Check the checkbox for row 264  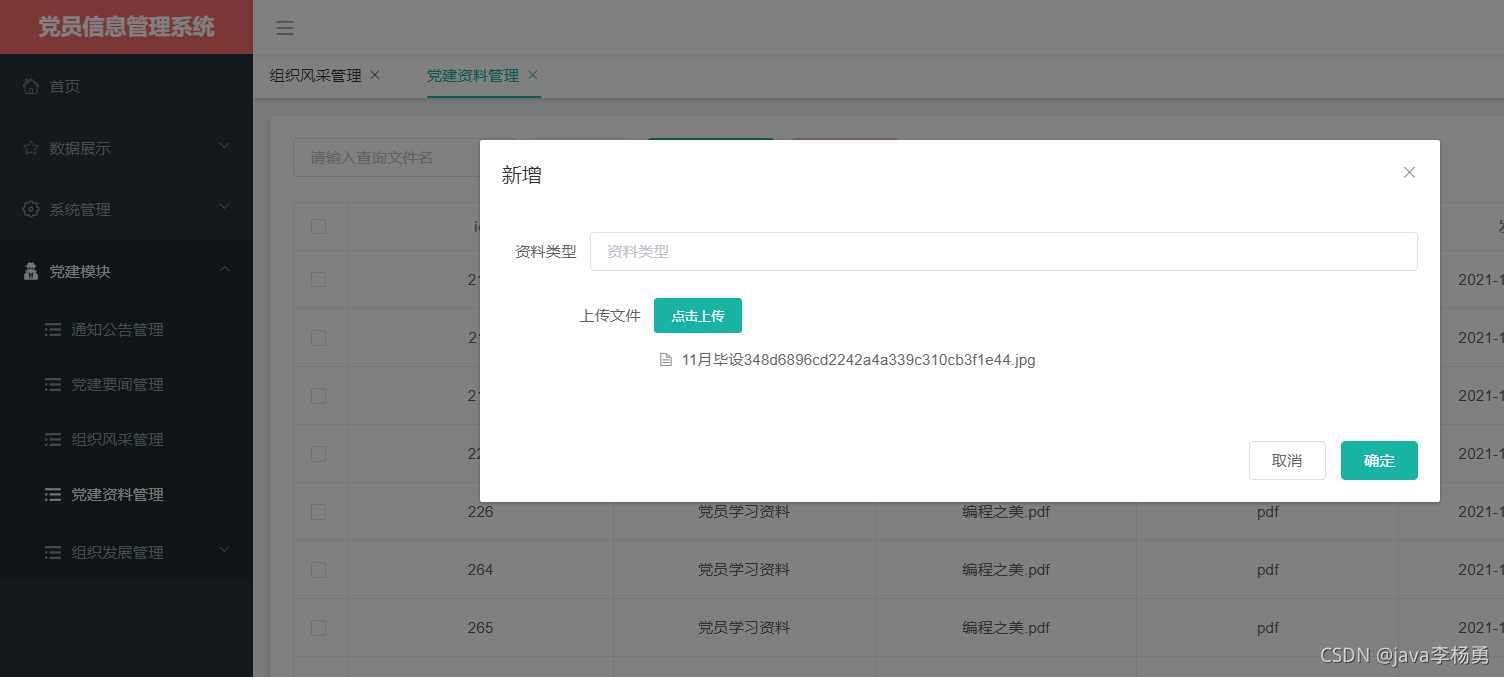click(319, 570)
